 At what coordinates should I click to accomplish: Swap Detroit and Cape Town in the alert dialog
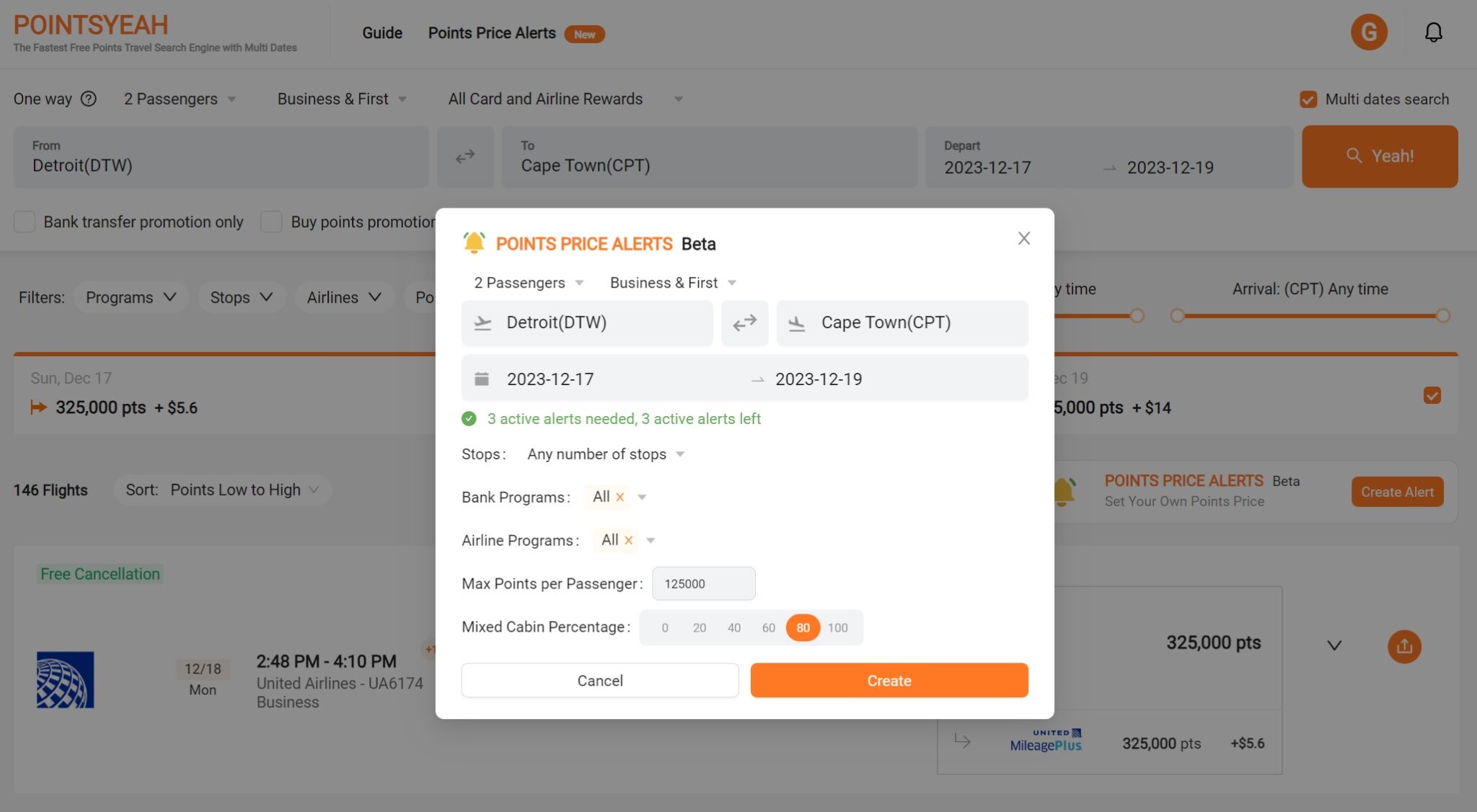tap(745, 323)
